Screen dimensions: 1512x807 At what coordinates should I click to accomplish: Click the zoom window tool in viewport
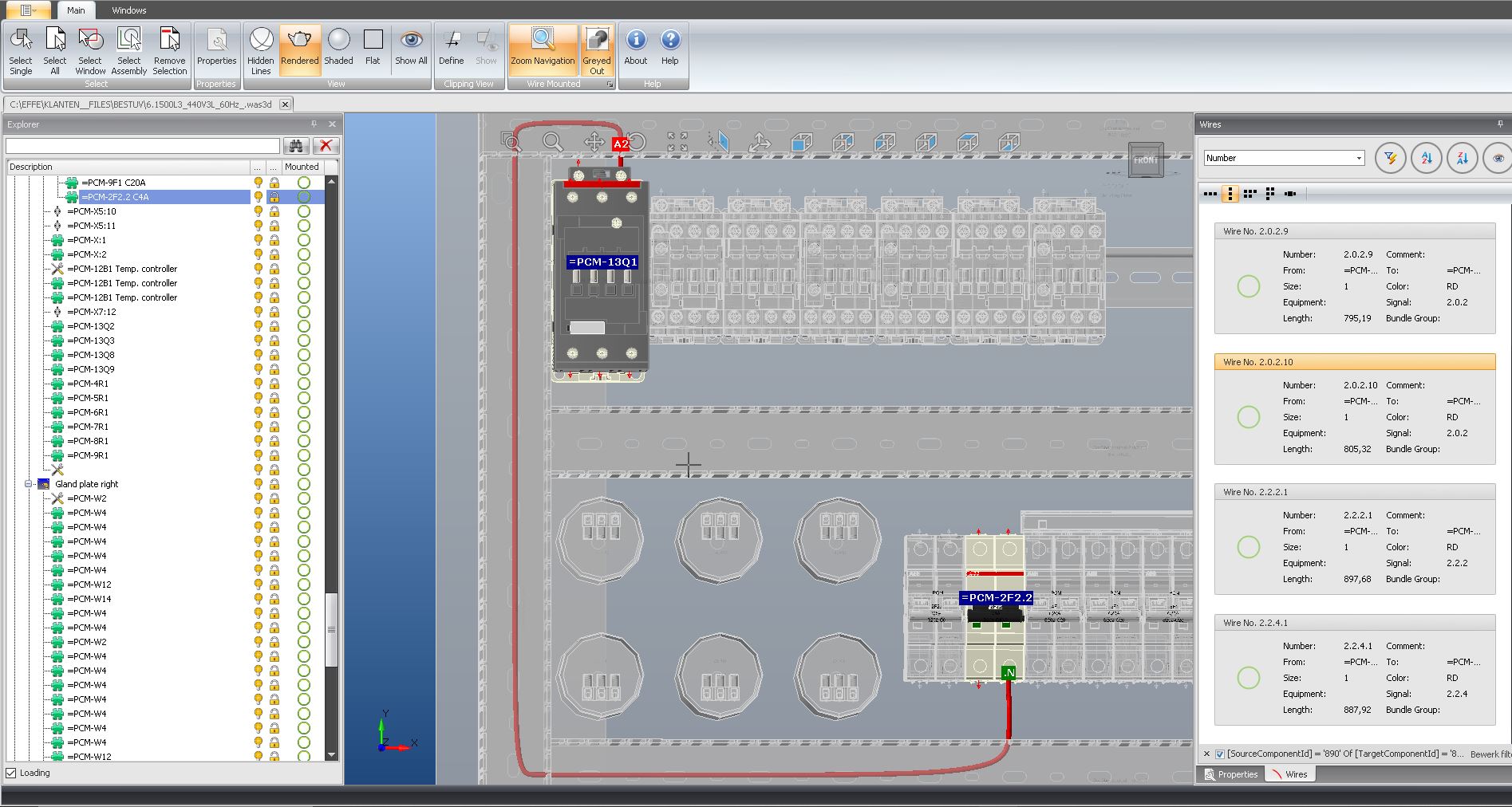pyautogui.click(x=511, y=143)
